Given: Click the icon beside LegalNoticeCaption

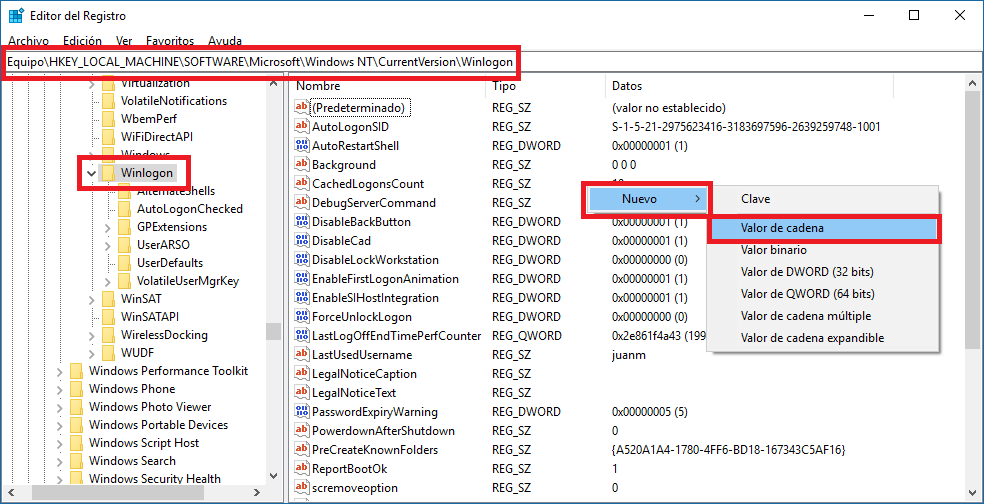Looking at the screenshot, I should pos(302,373).
